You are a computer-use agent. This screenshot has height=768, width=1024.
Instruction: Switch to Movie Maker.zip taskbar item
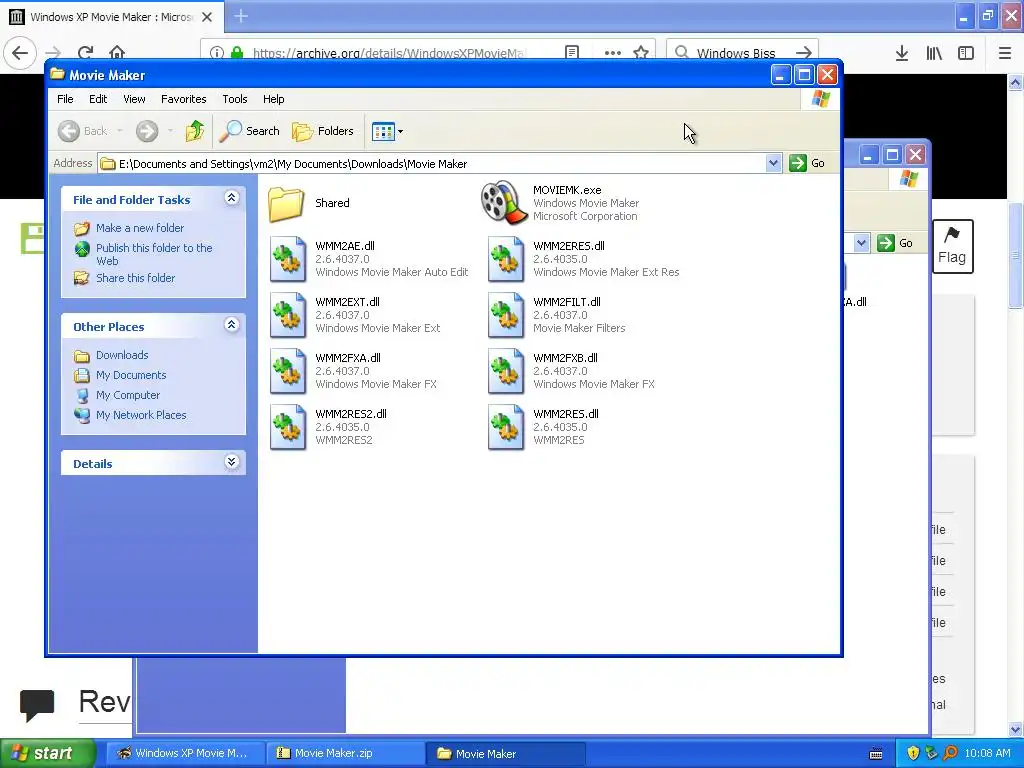pyautogui.click(x=345, y=753)
